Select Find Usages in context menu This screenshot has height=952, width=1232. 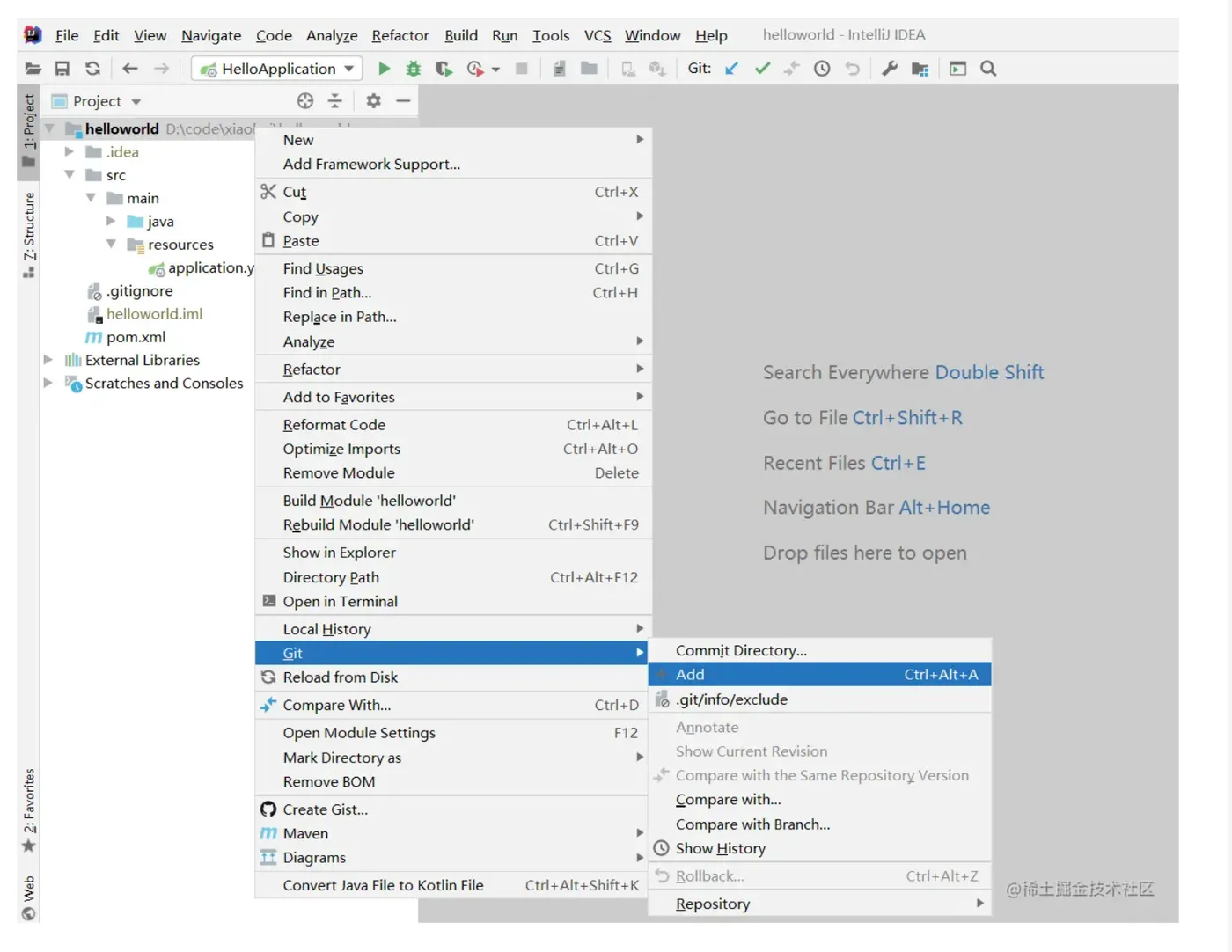click(x=453, y=268)
